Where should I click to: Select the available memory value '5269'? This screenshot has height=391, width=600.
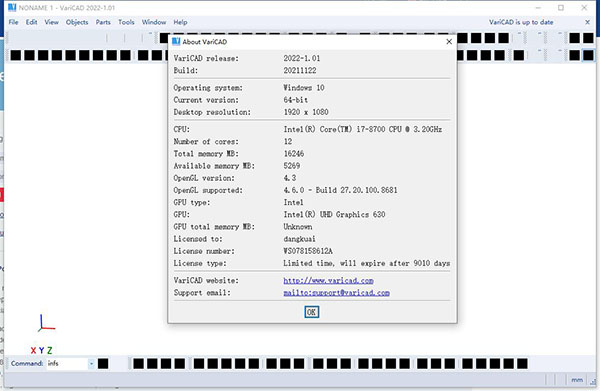click(292, 166)
